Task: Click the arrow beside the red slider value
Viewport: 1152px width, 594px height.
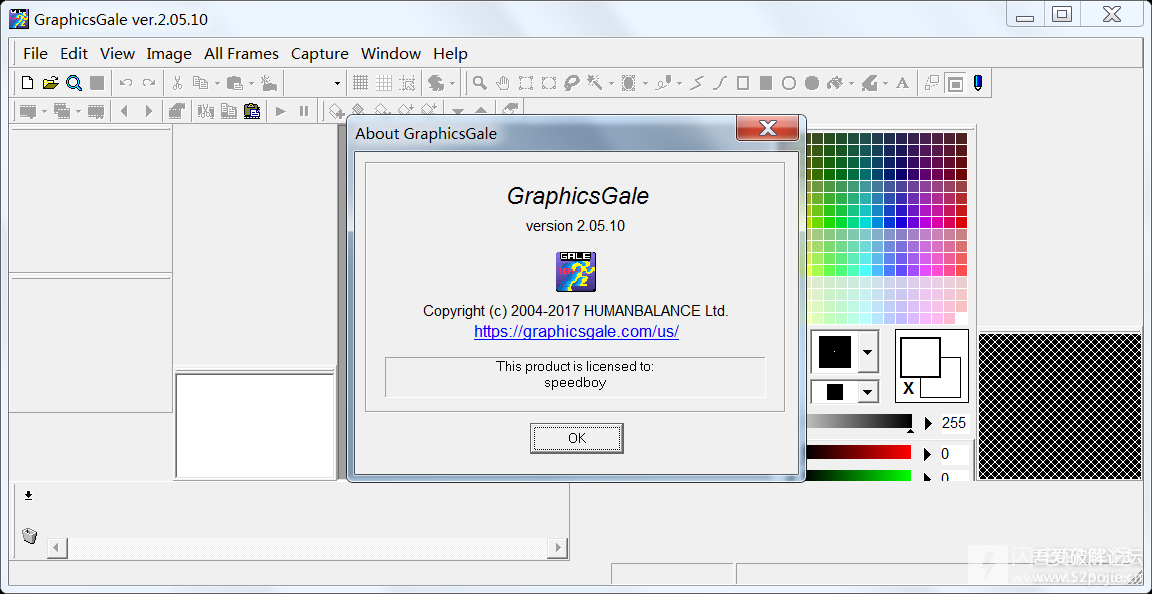Action: click(x=928, y=454)
